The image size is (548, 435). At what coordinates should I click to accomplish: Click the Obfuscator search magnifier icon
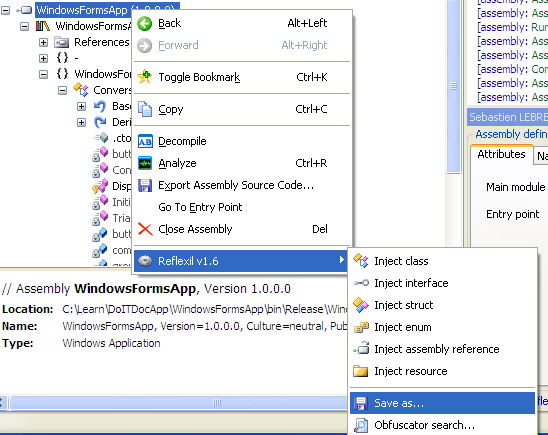(361, 425)
